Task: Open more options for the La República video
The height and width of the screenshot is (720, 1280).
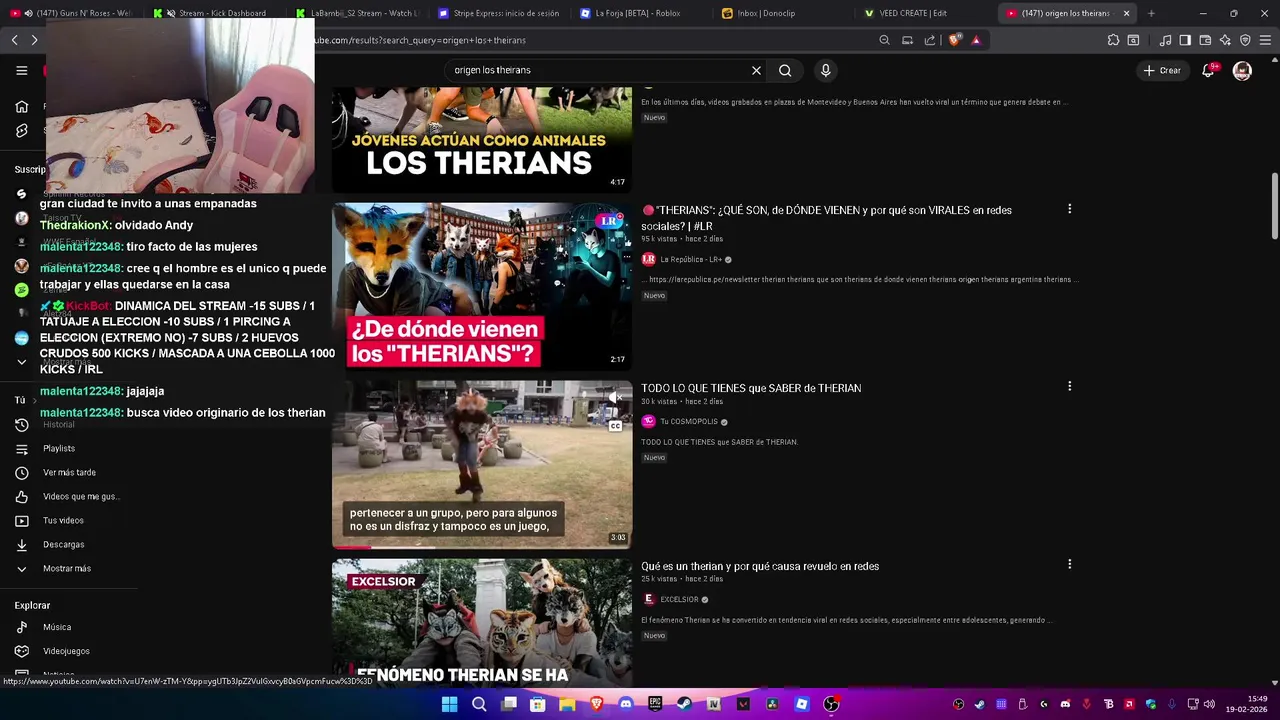Action: [1069, 209]
